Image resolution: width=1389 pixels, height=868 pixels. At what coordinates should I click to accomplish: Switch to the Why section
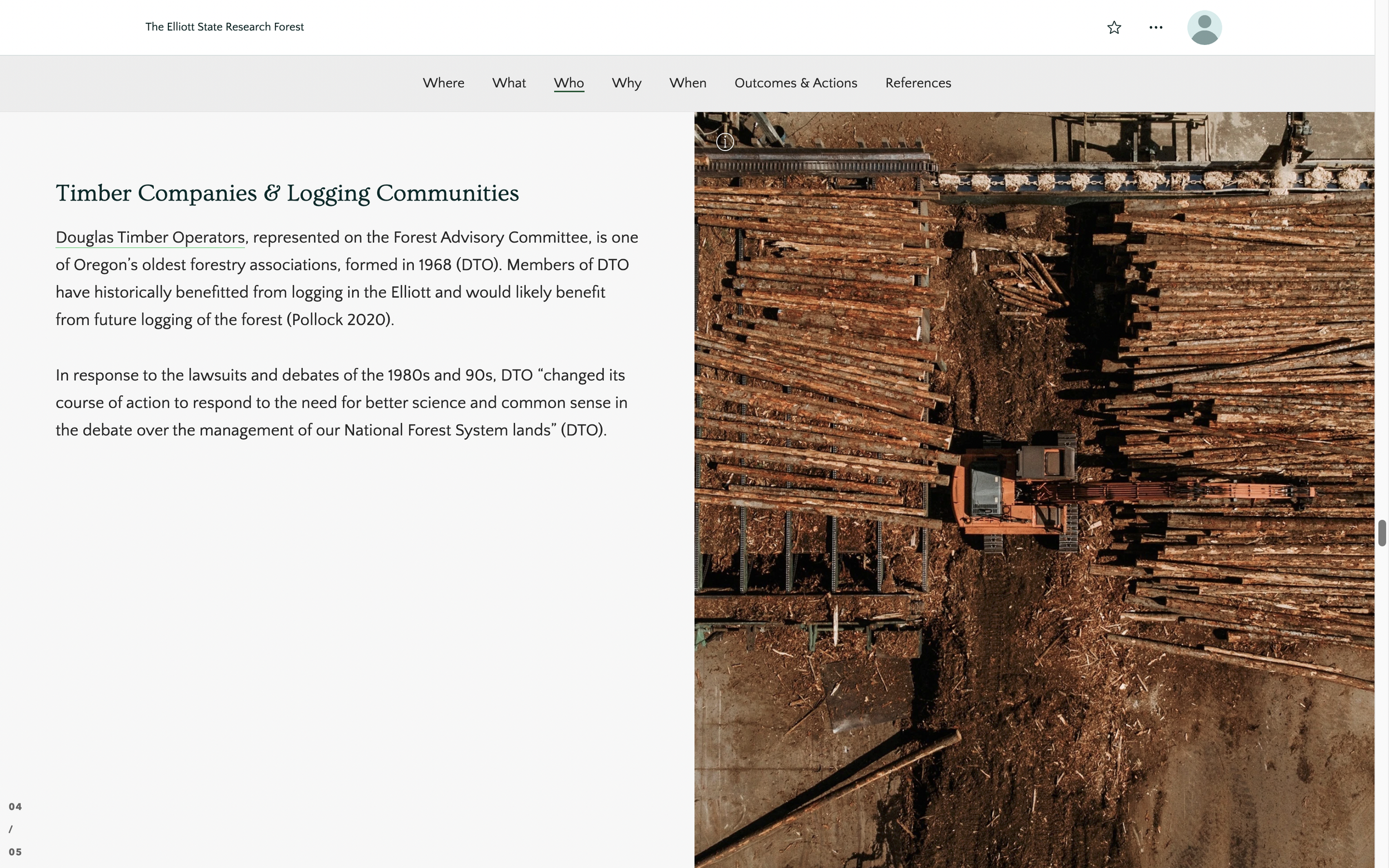click(x=627, y=83)
